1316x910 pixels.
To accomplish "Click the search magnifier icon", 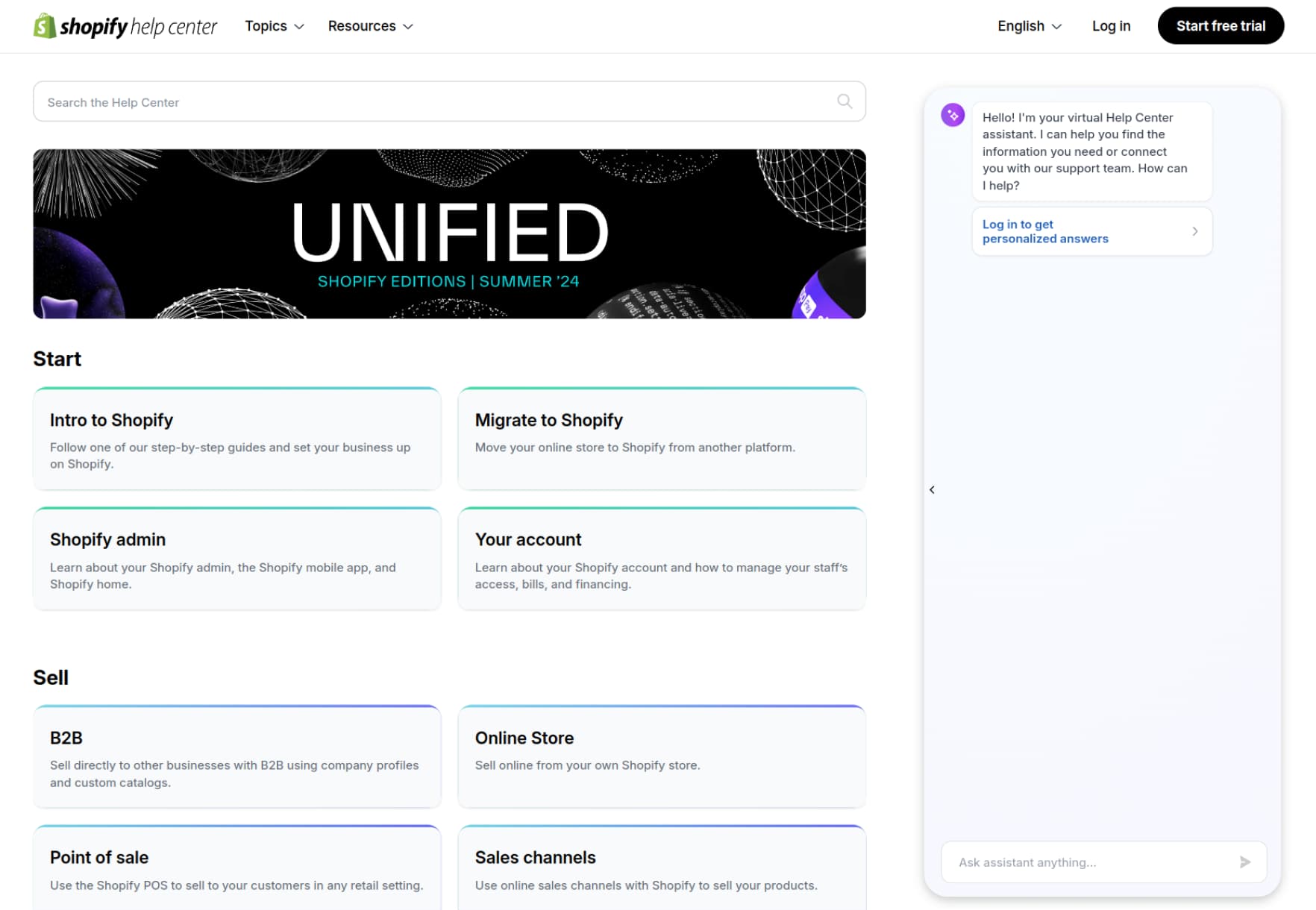I will point(845,101).
